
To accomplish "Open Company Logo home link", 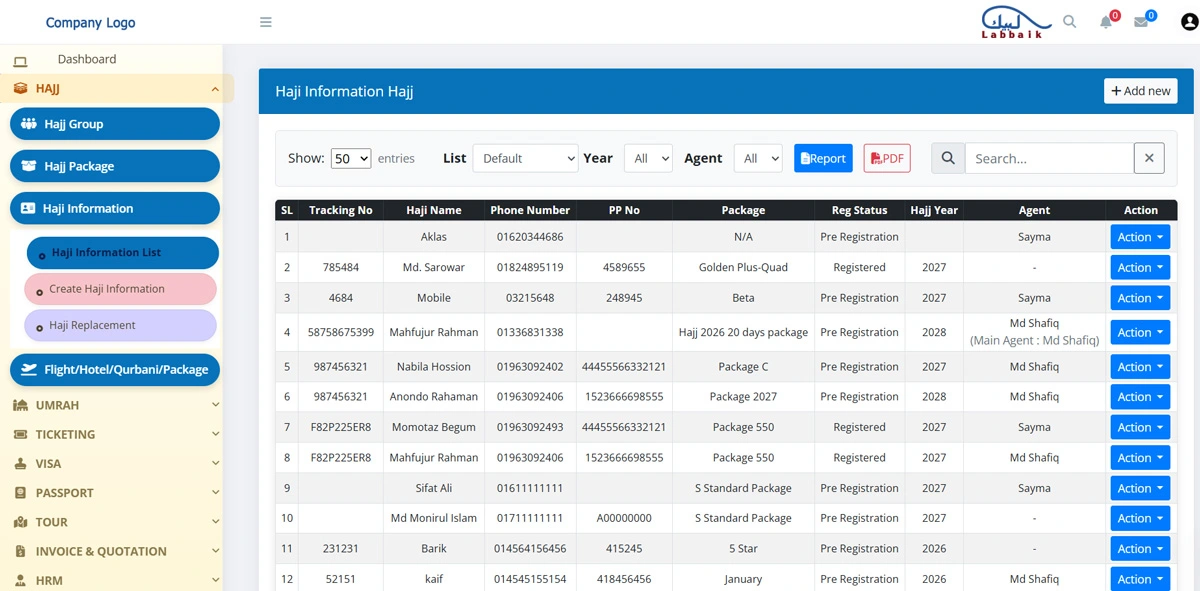I will point(90,22).
